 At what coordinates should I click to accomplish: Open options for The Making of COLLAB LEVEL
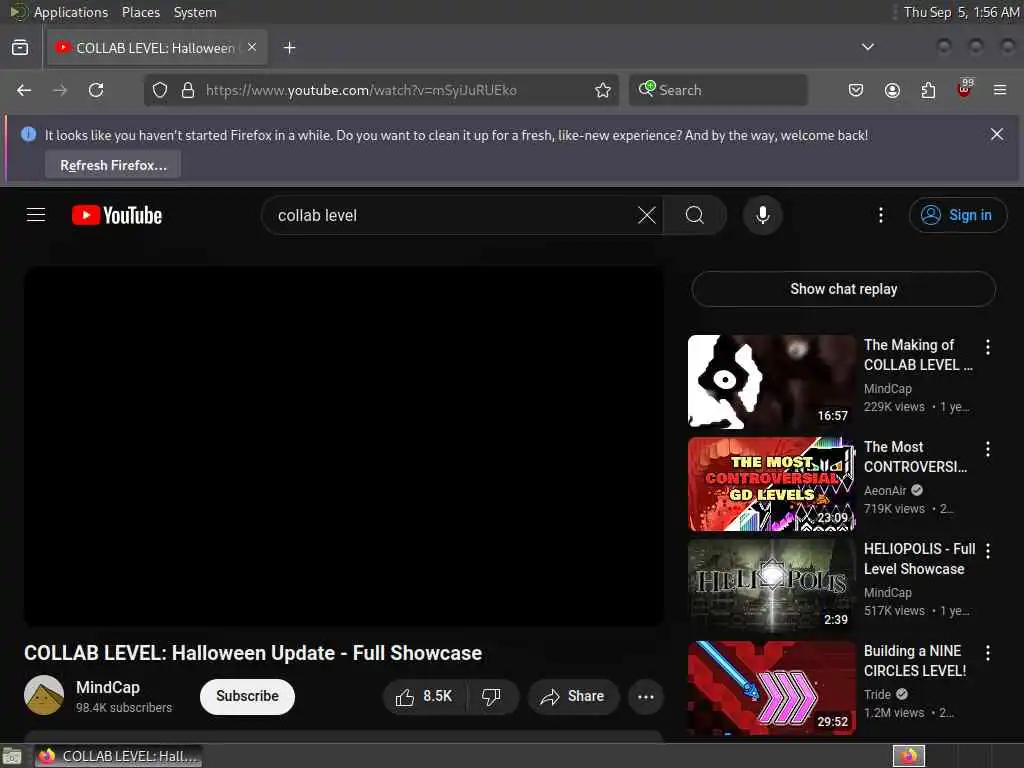click(x=987, y=347)
